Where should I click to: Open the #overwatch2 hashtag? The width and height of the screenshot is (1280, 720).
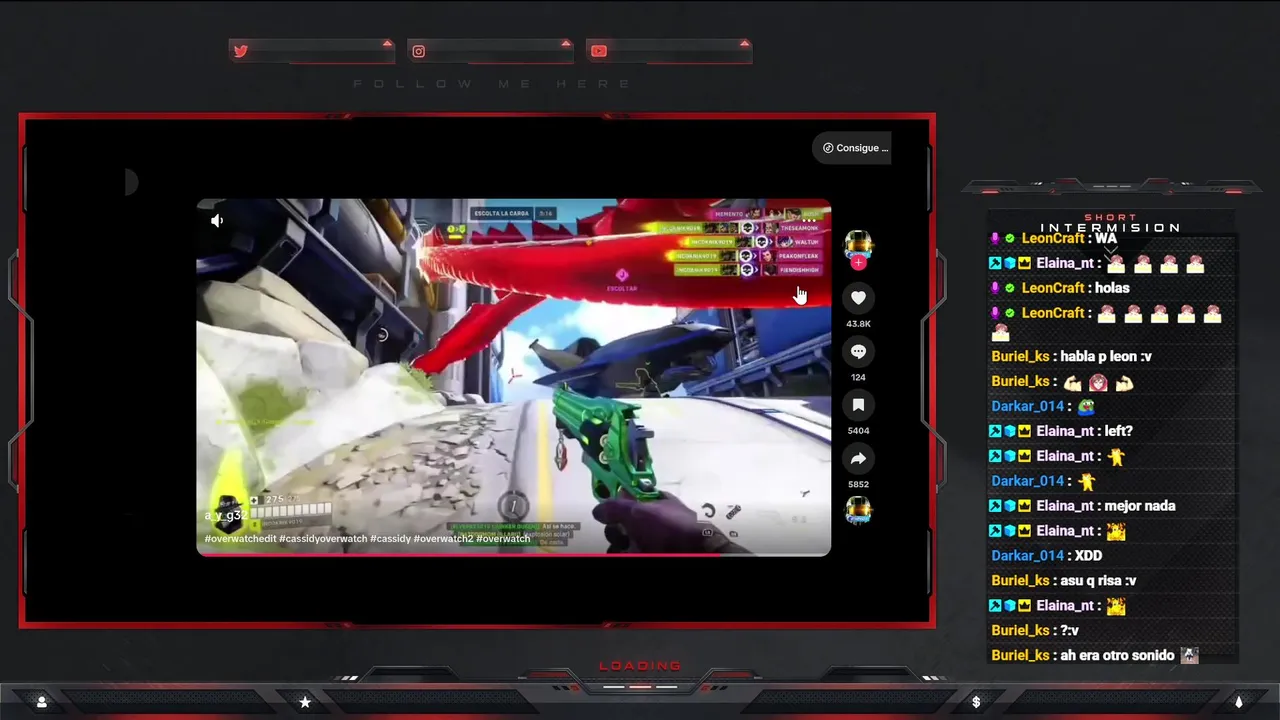pyautogui.click(x=443, y=539)
